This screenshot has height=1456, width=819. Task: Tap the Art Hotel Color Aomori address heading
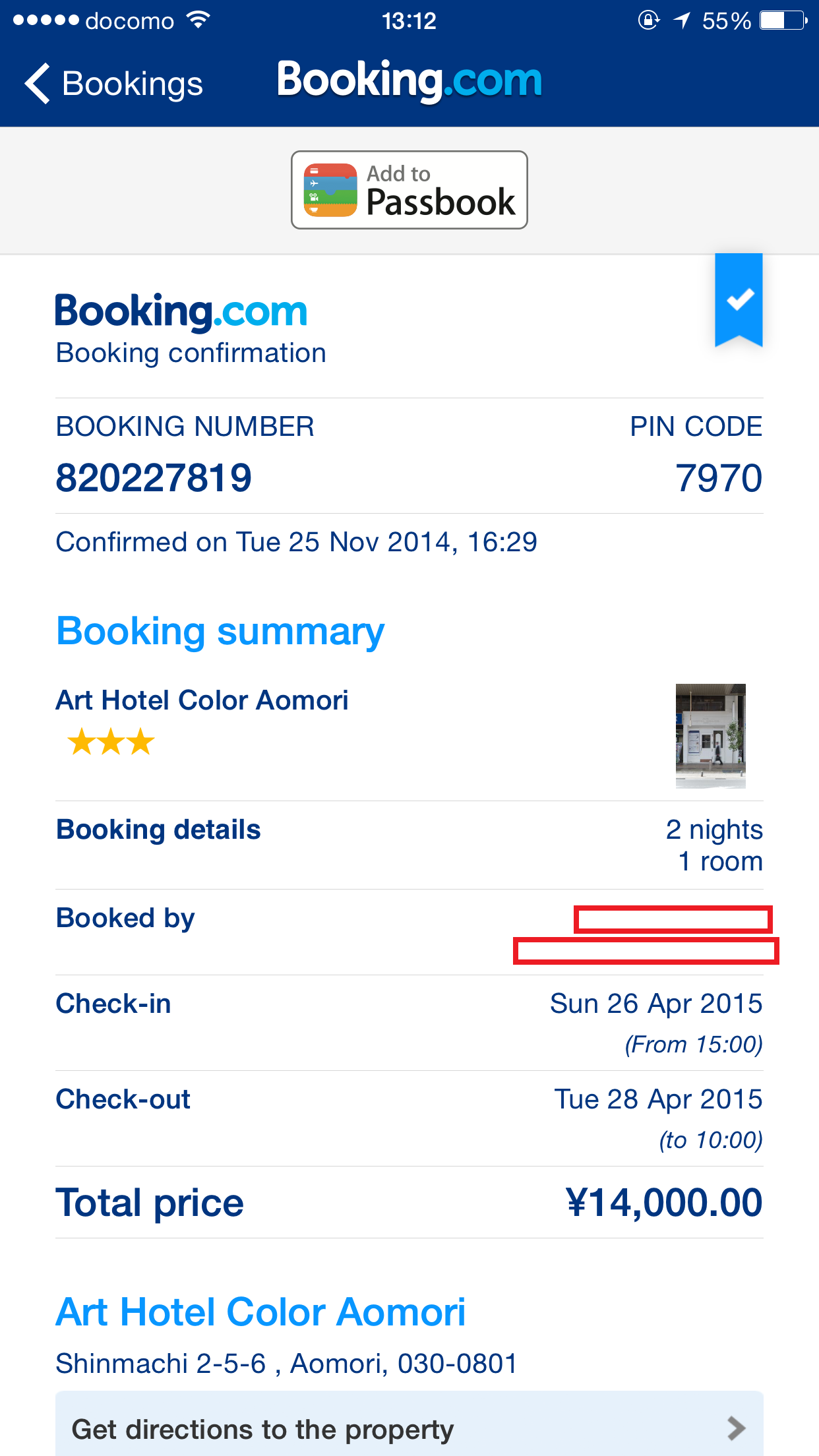(260, 1312)
